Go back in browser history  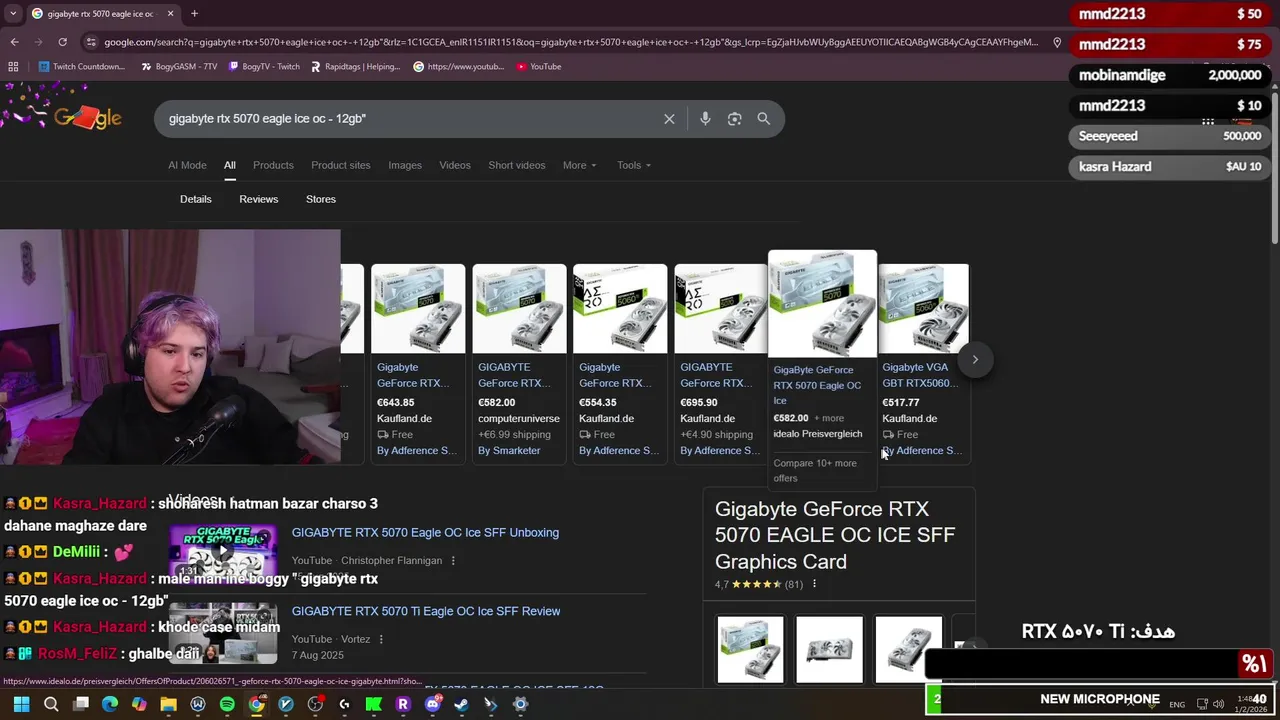(x=14, y=42)
